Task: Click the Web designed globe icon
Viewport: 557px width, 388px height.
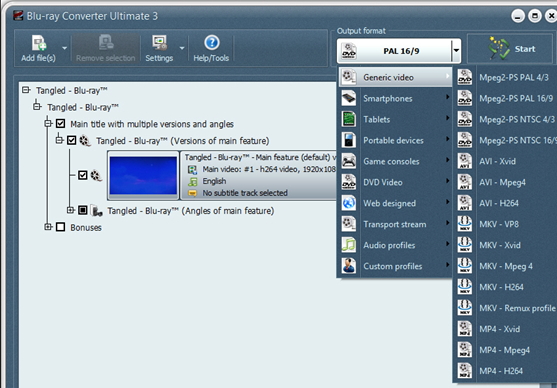Action: tap(349, 203)
